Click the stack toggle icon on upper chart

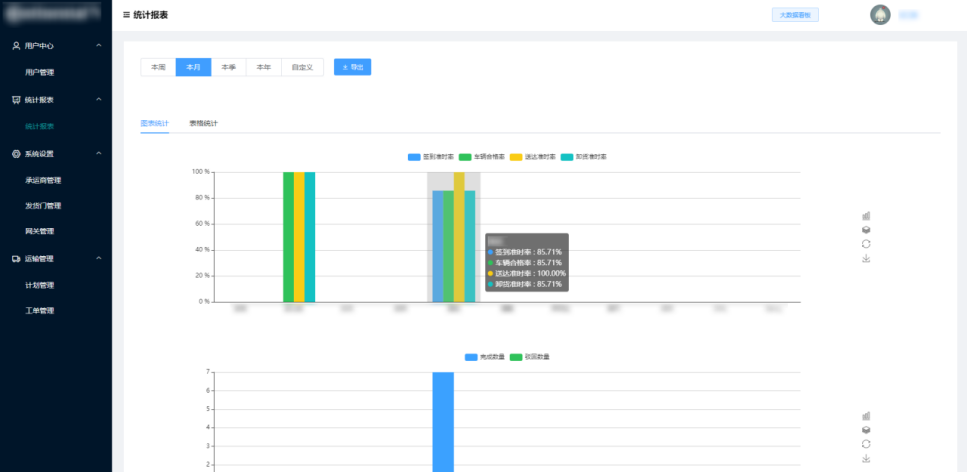pyautogui.click(x=866, y=230)
